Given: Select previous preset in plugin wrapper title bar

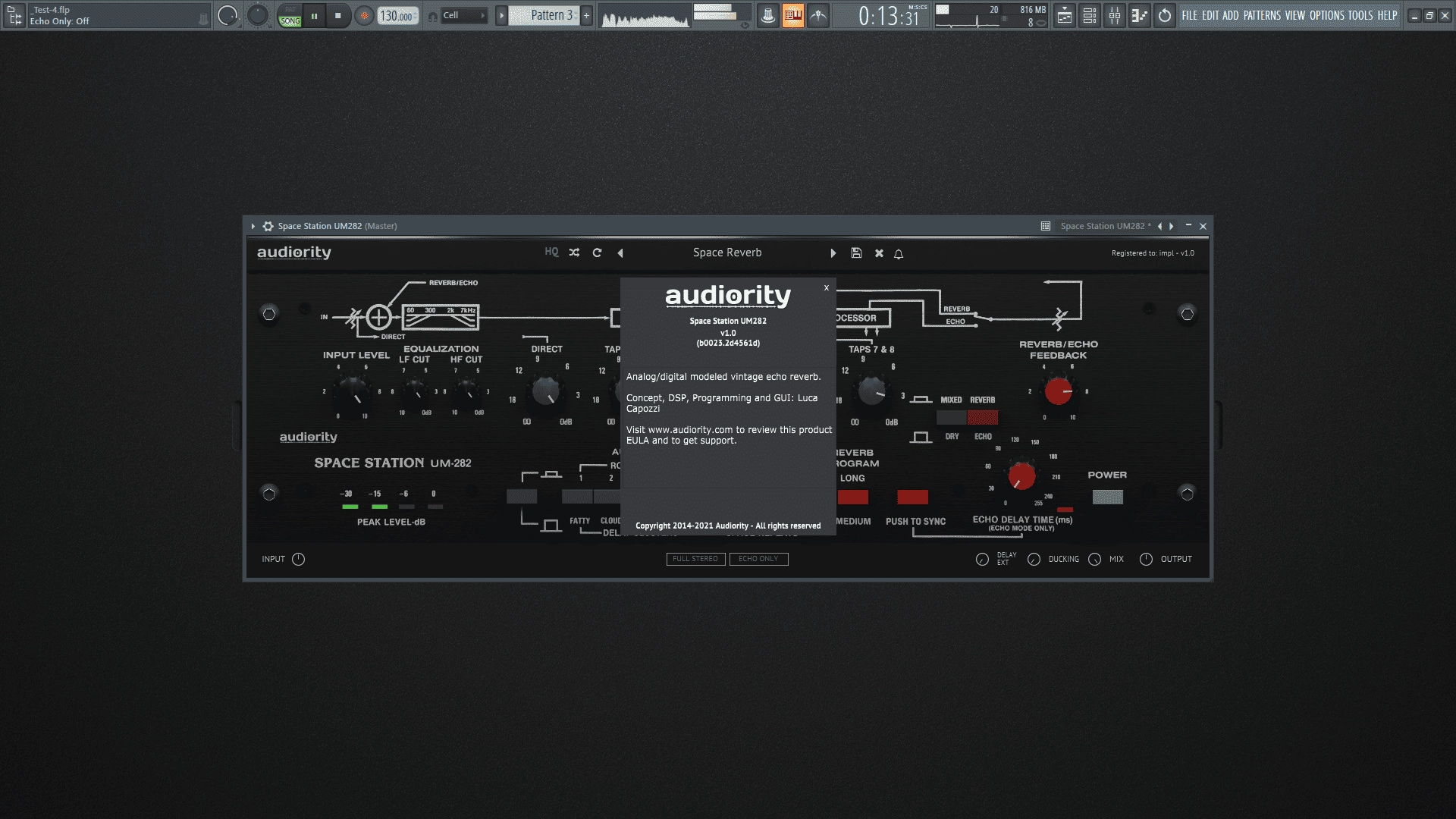Looking at the screenshot, I should point(1159,226).
